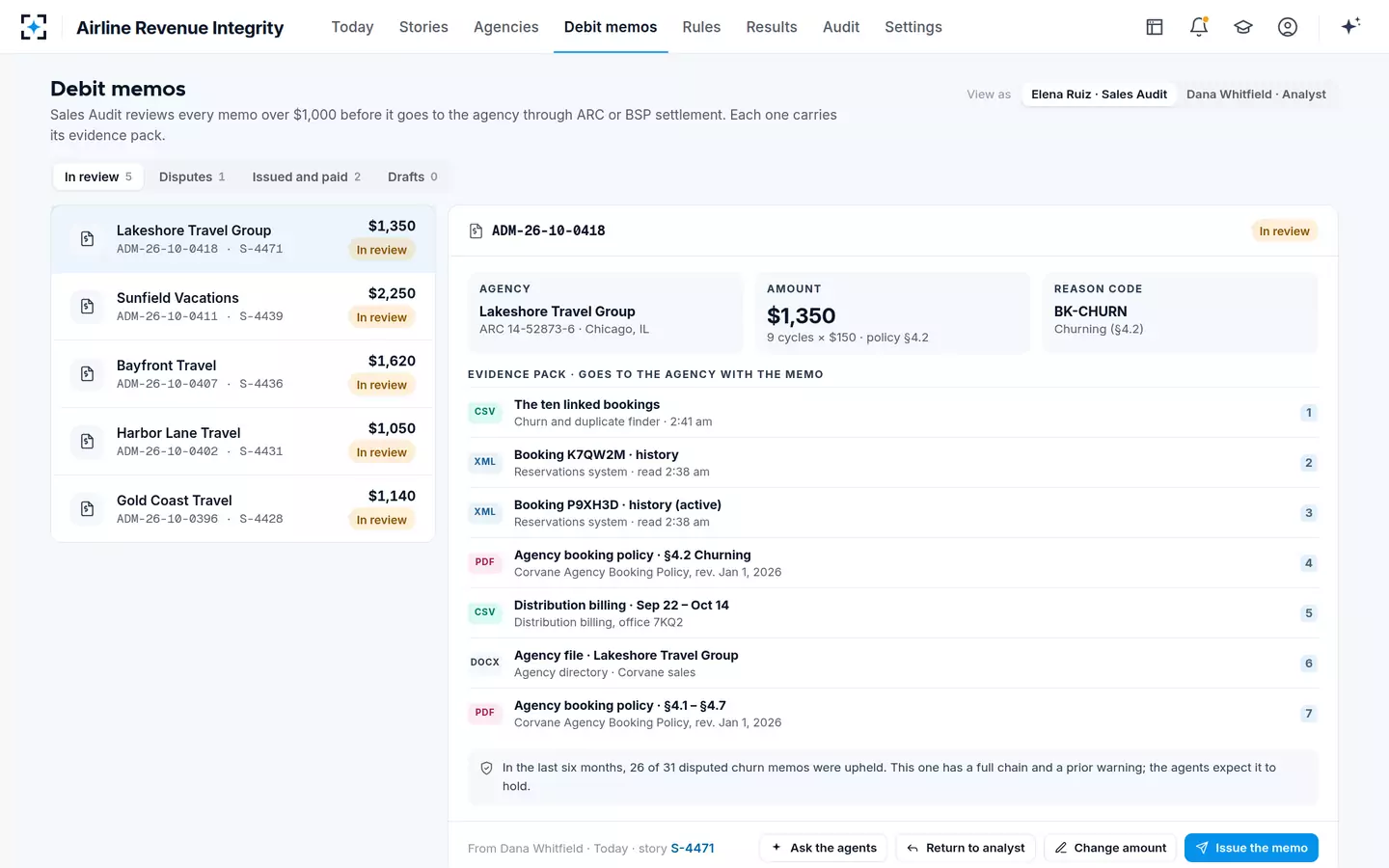Screen dimensions: 1389x868
Task: Click the Airline Revenue Integrity logo icon
Action: click(x=34, y=27)
